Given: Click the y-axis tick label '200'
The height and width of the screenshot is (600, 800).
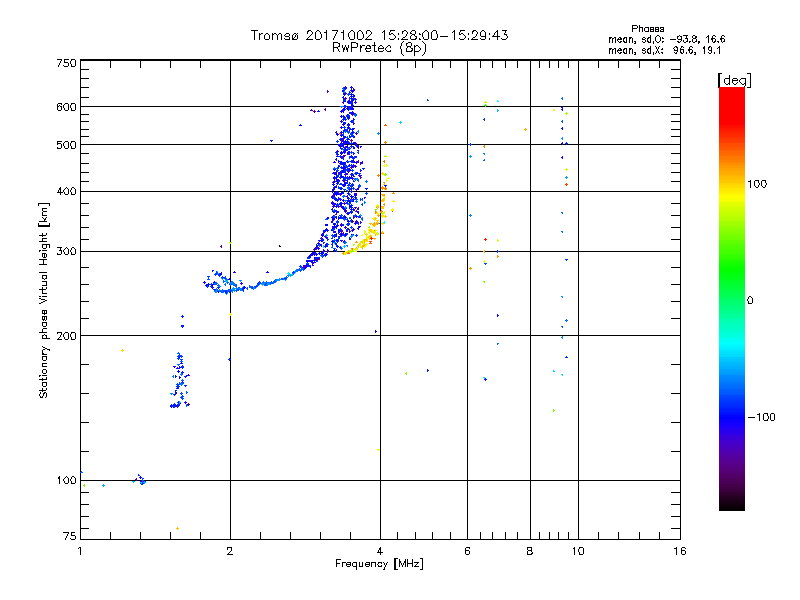Looking at the screenshot, I should tap(66, 336).
